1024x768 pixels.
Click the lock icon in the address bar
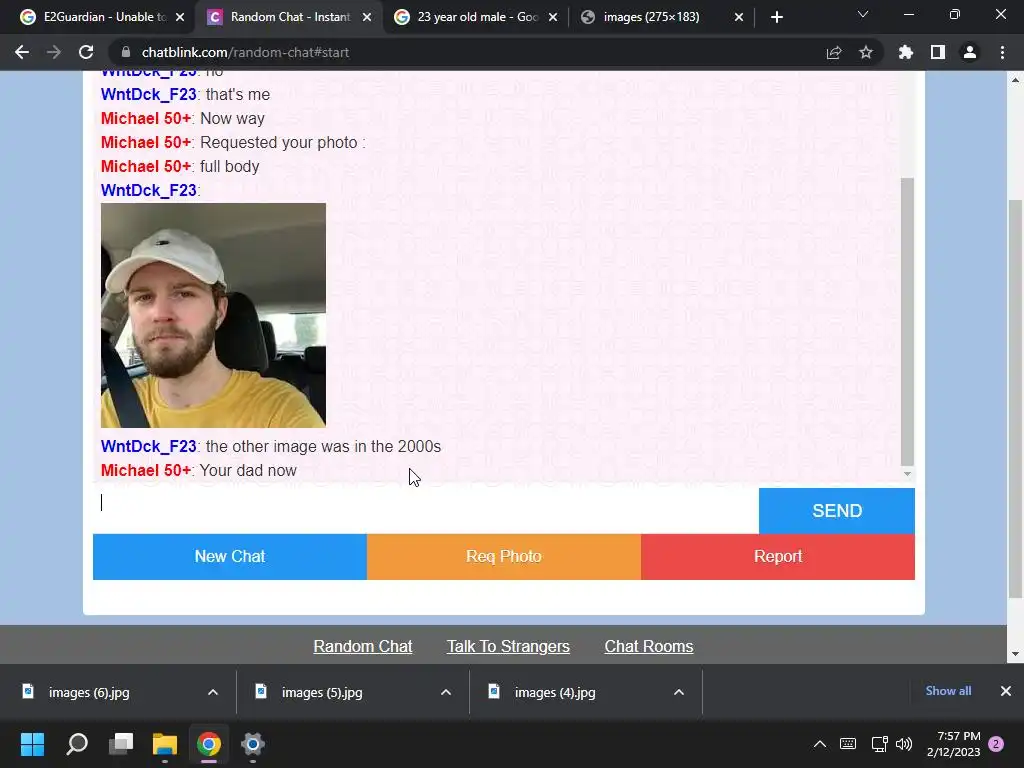pos(126,52)
